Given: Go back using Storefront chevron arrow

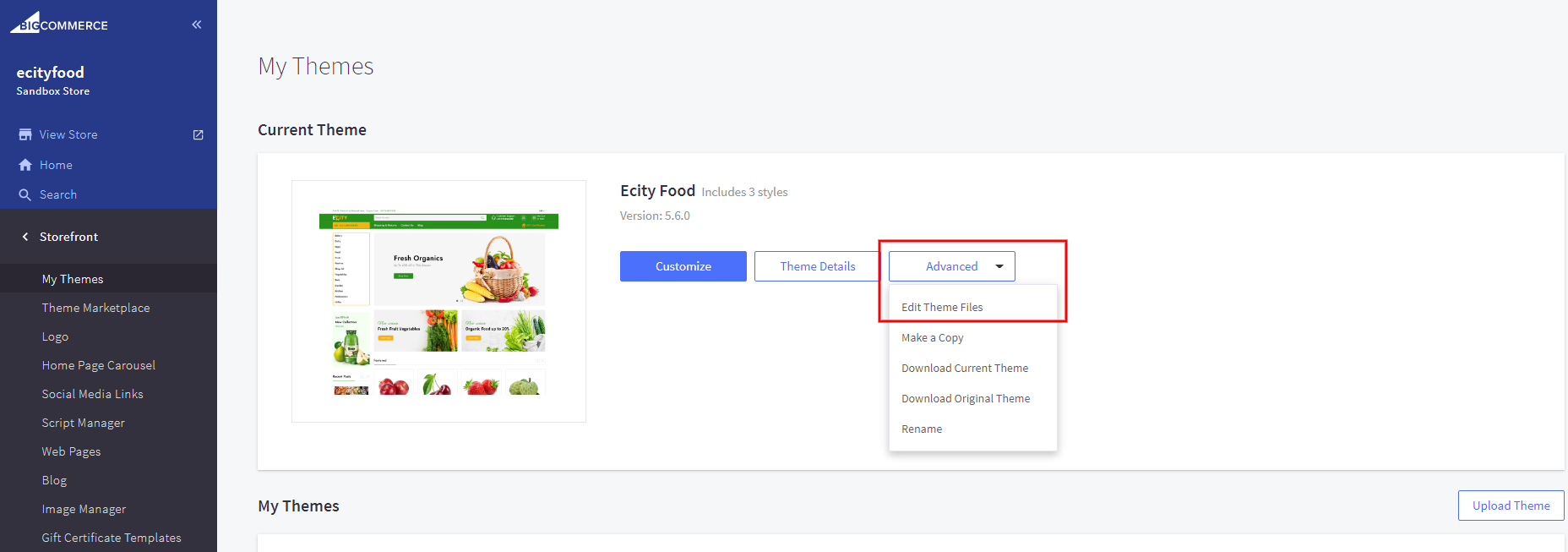Looking at the screenshot, I should click(25, 237).
